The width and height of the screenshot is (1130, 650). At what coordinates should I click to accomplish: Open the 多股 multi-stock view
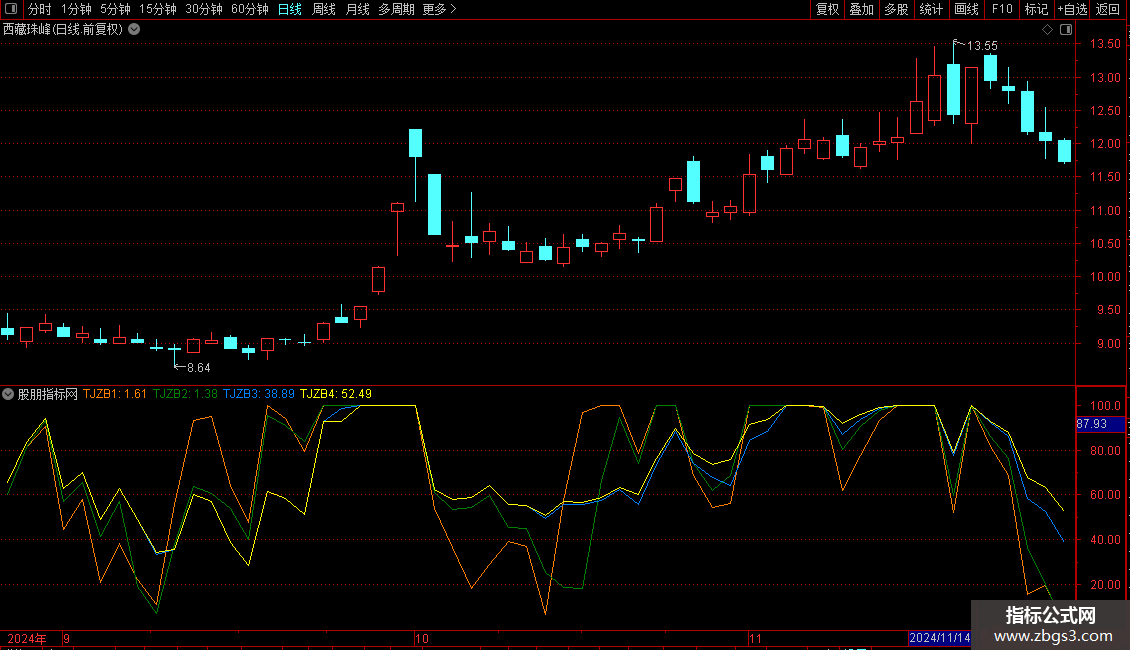(897, 9)
